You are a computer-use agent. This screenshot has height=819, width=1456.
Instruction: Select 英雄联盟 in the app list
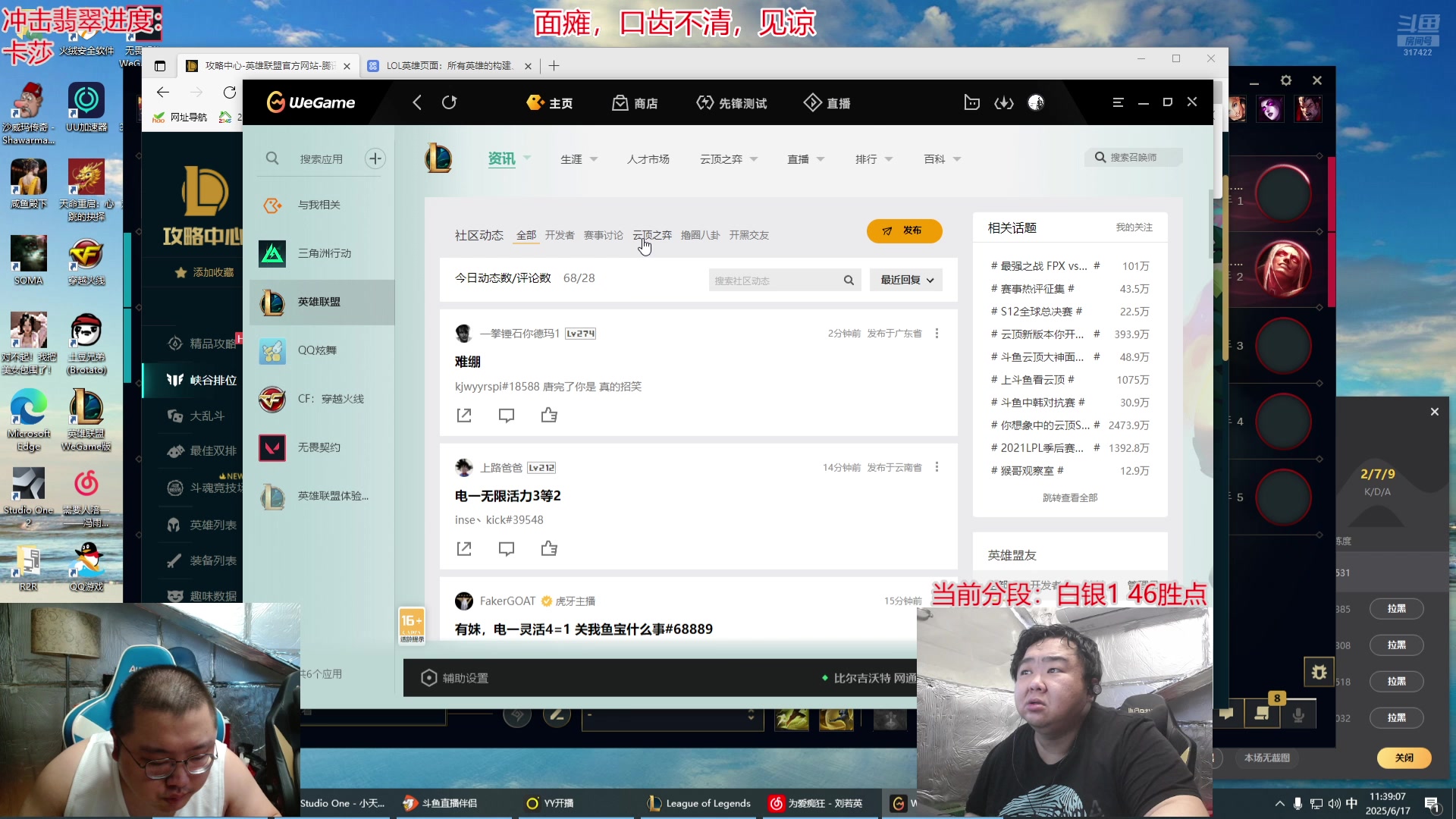(322, 302)
